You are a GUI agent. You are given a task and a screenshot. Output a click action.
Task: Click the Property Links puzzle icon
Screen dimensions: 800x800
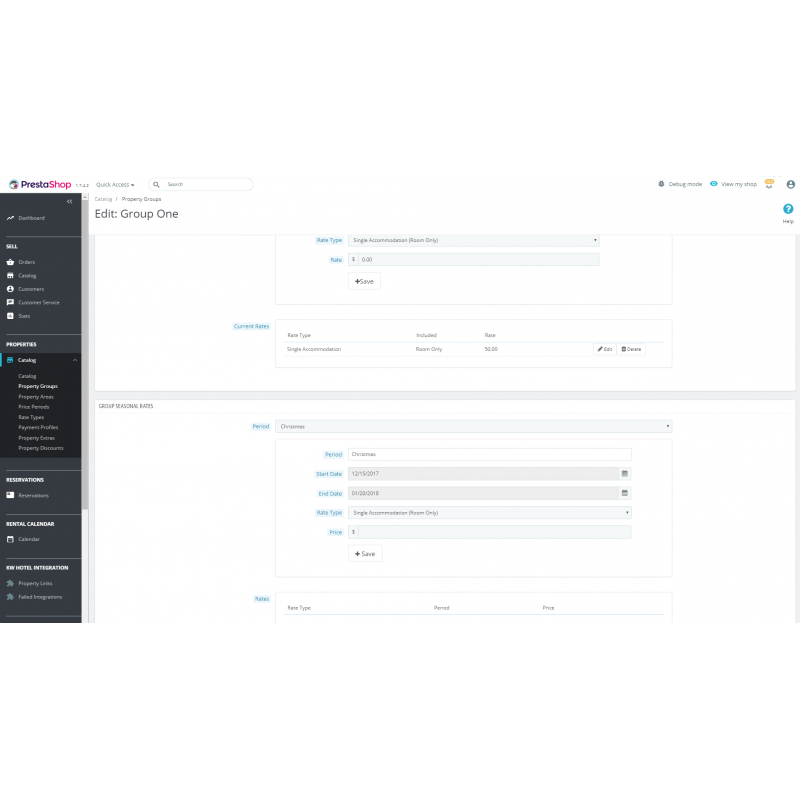tap(10, 583)
